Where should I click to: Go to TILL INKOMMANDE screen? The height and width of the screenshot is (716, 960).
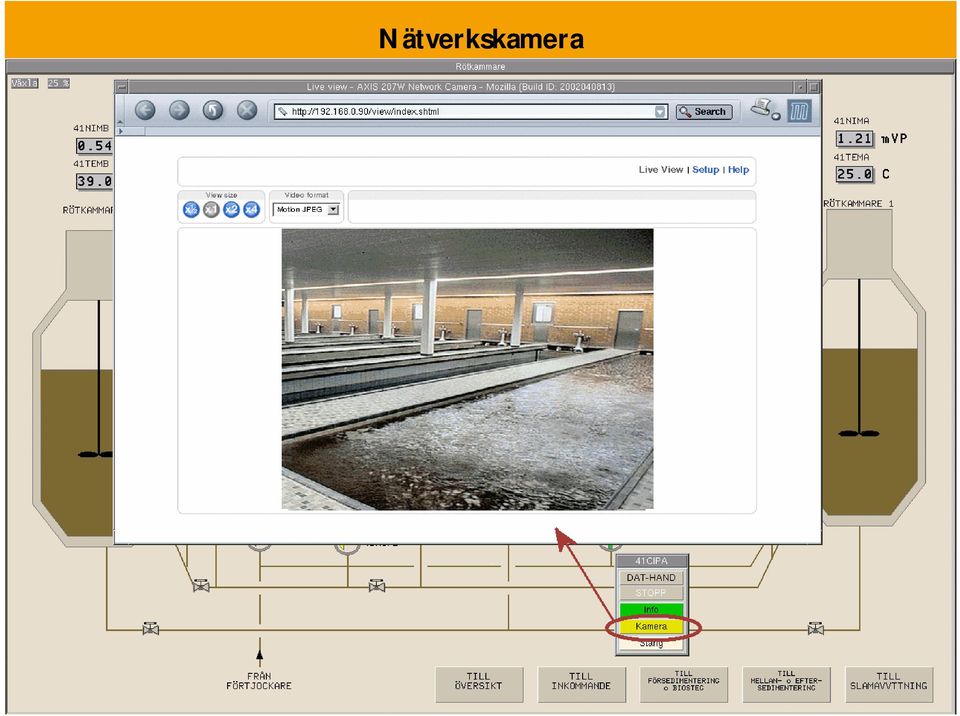[x=581, y=684]
